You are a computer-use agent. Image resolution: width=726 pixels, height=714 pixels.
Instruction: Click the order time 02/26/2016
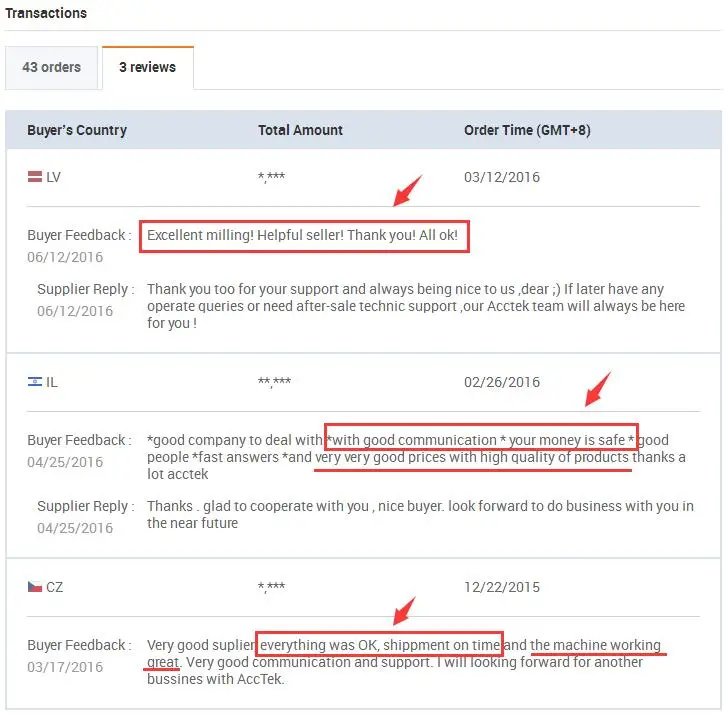(502, 382)
